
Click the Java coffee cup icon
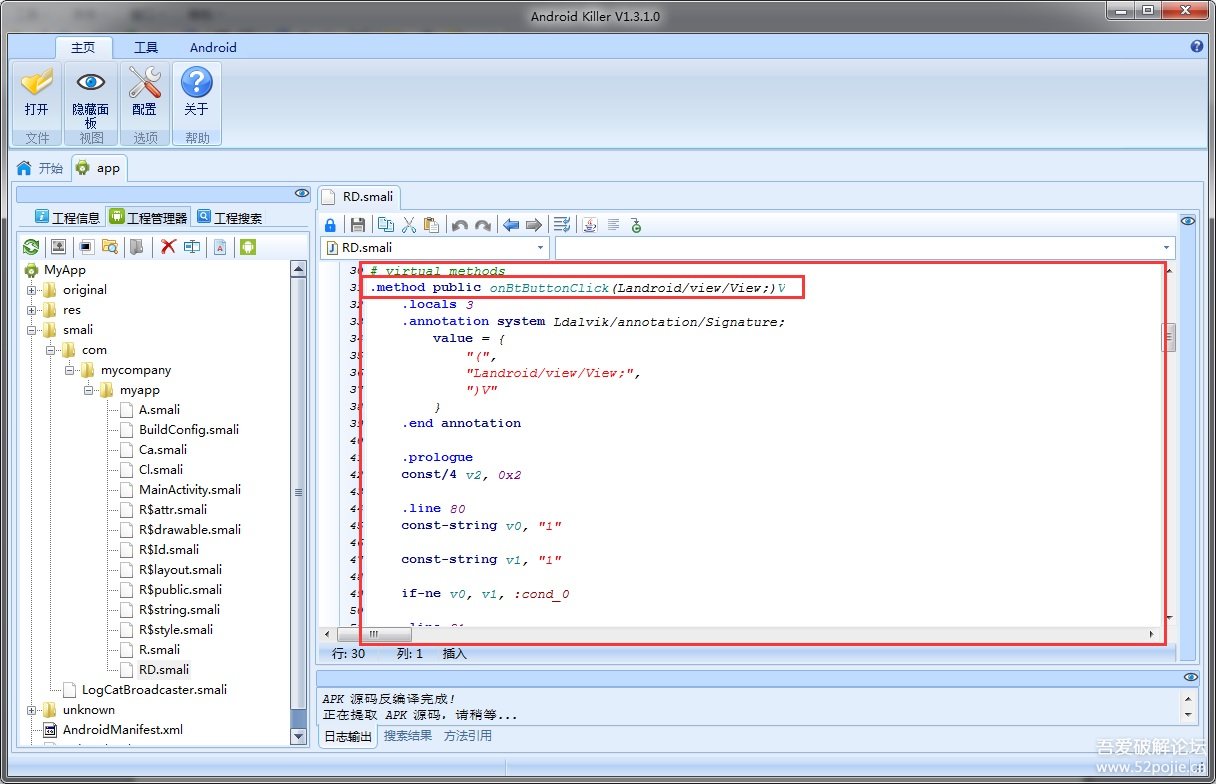click(590, 225)
